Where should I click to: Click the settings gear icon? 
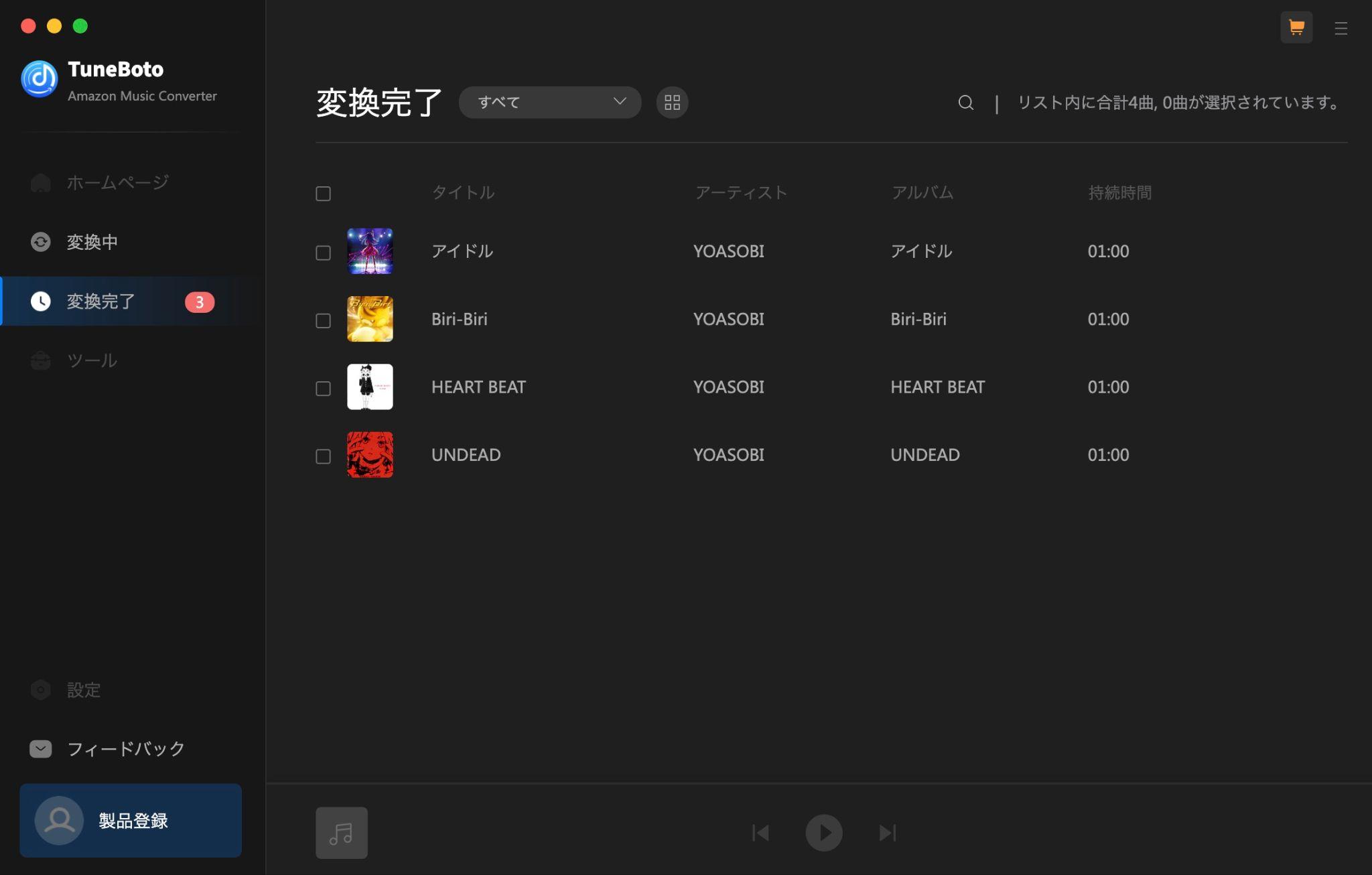(41, 689)
